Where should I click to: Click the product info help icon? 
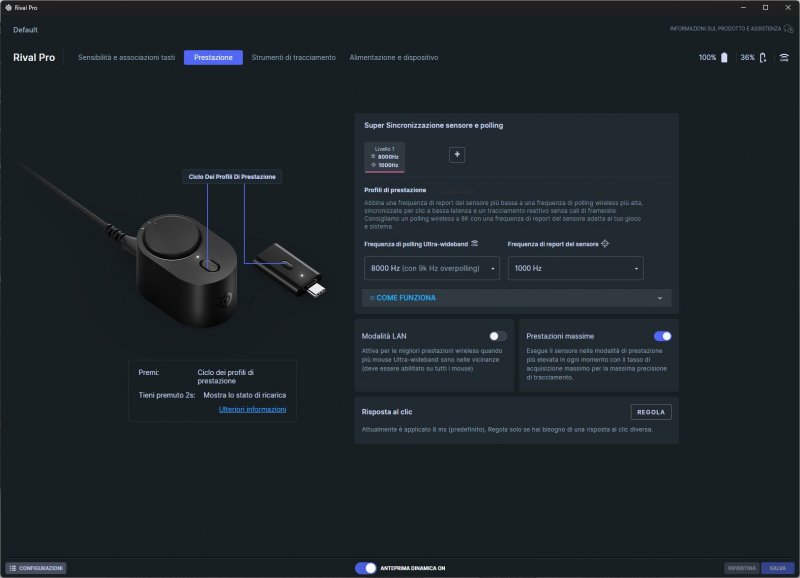pos(788,29)
